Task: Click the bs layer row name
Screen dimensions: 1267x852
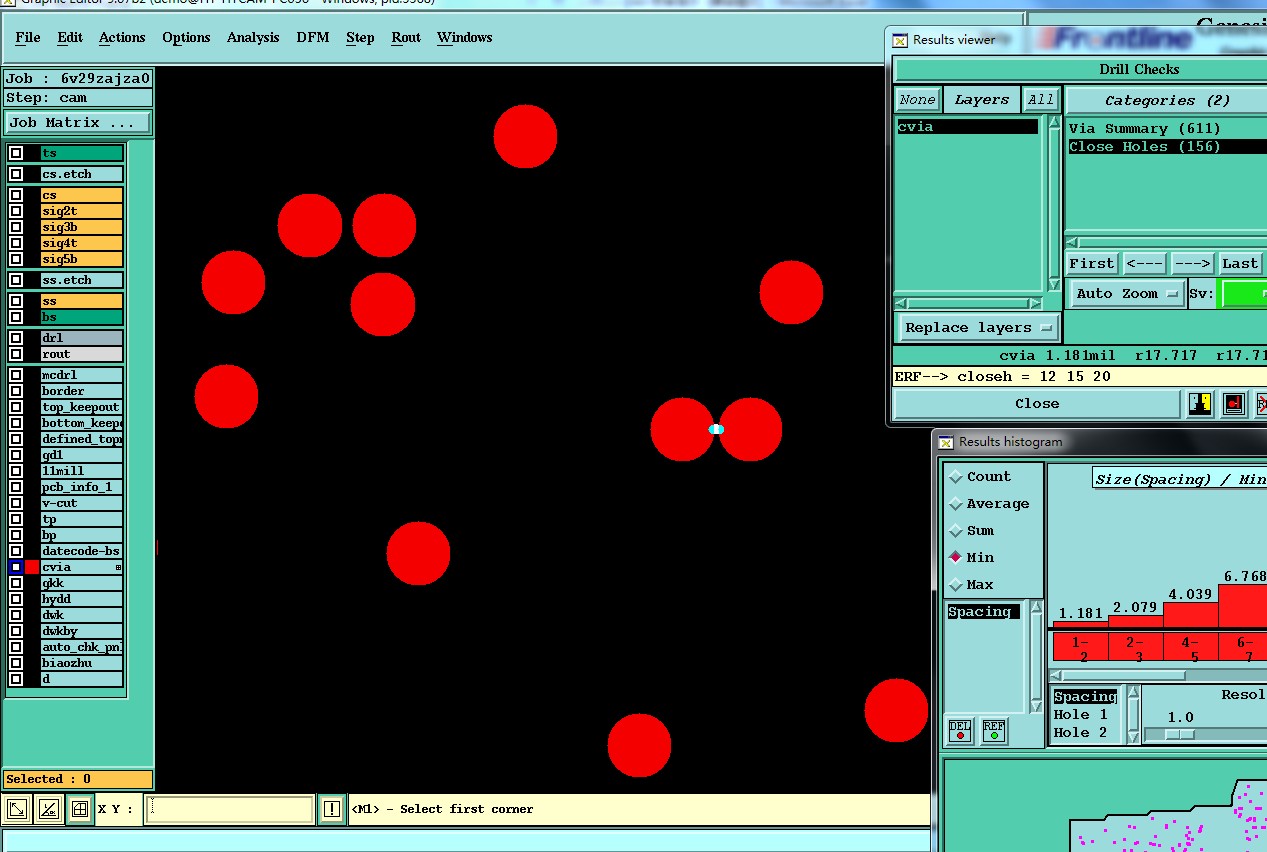Action: click(x=82, y=317)
